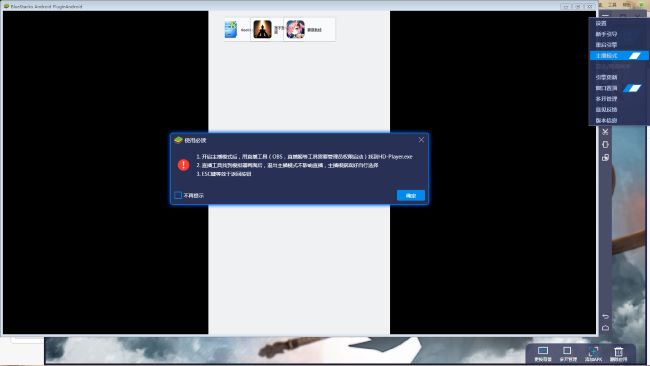
Task: Choose 重启引擎 from the menu
Action: point(606,45)
